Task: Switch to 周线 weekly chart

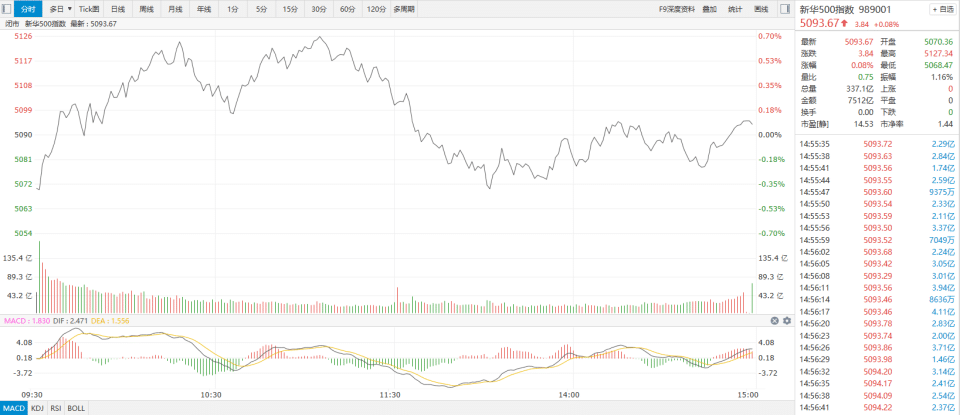Action: coord(147,9)
